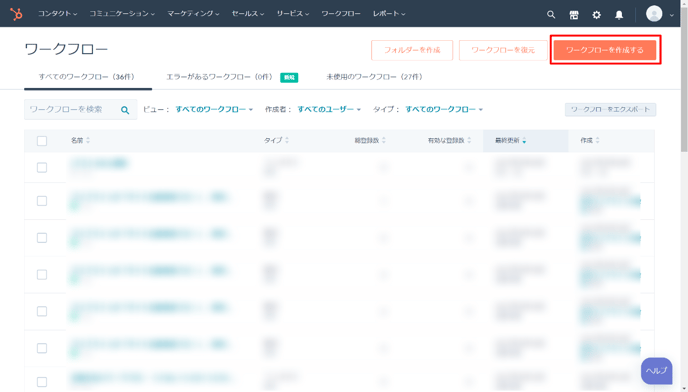Check the first workflow row checkbox
The image size is (688, 392).
[x=42, y=168]
